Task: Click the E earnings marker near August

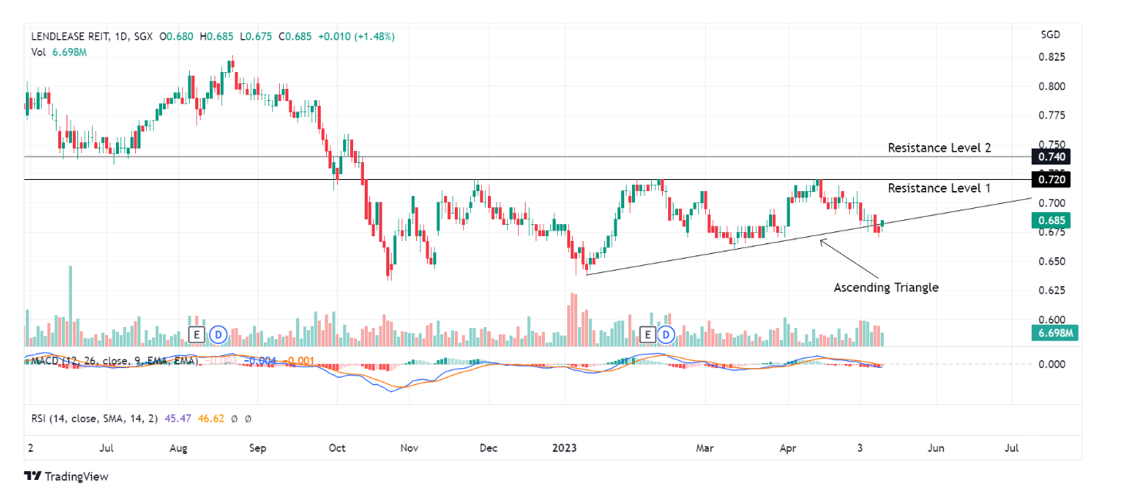Action: coord(196,334)
